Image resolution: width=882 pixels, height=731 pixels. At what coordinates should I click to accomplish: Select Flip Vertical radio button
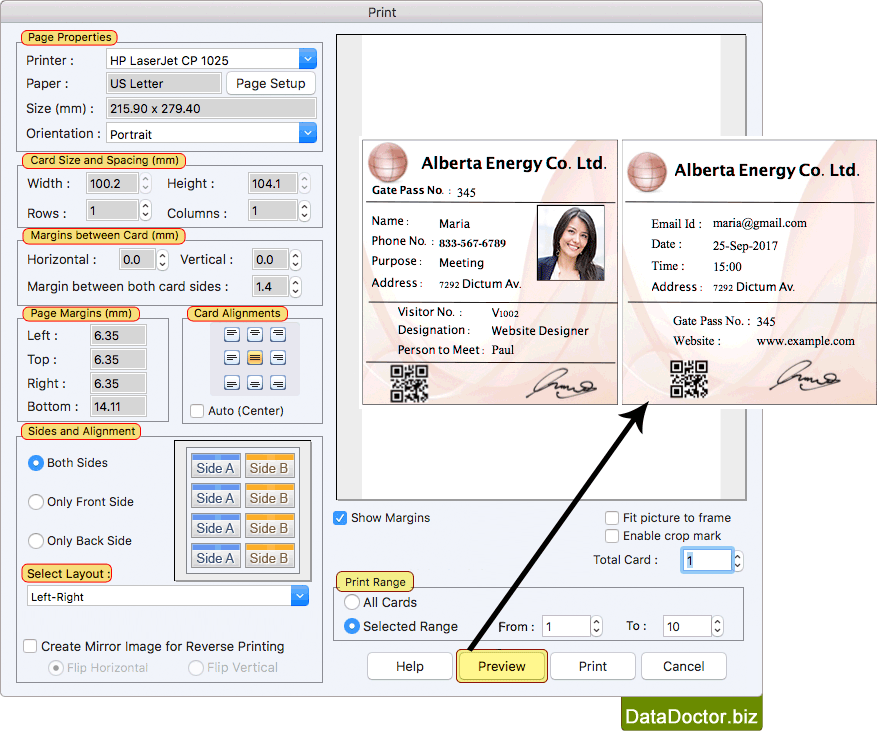pos(196,667)
